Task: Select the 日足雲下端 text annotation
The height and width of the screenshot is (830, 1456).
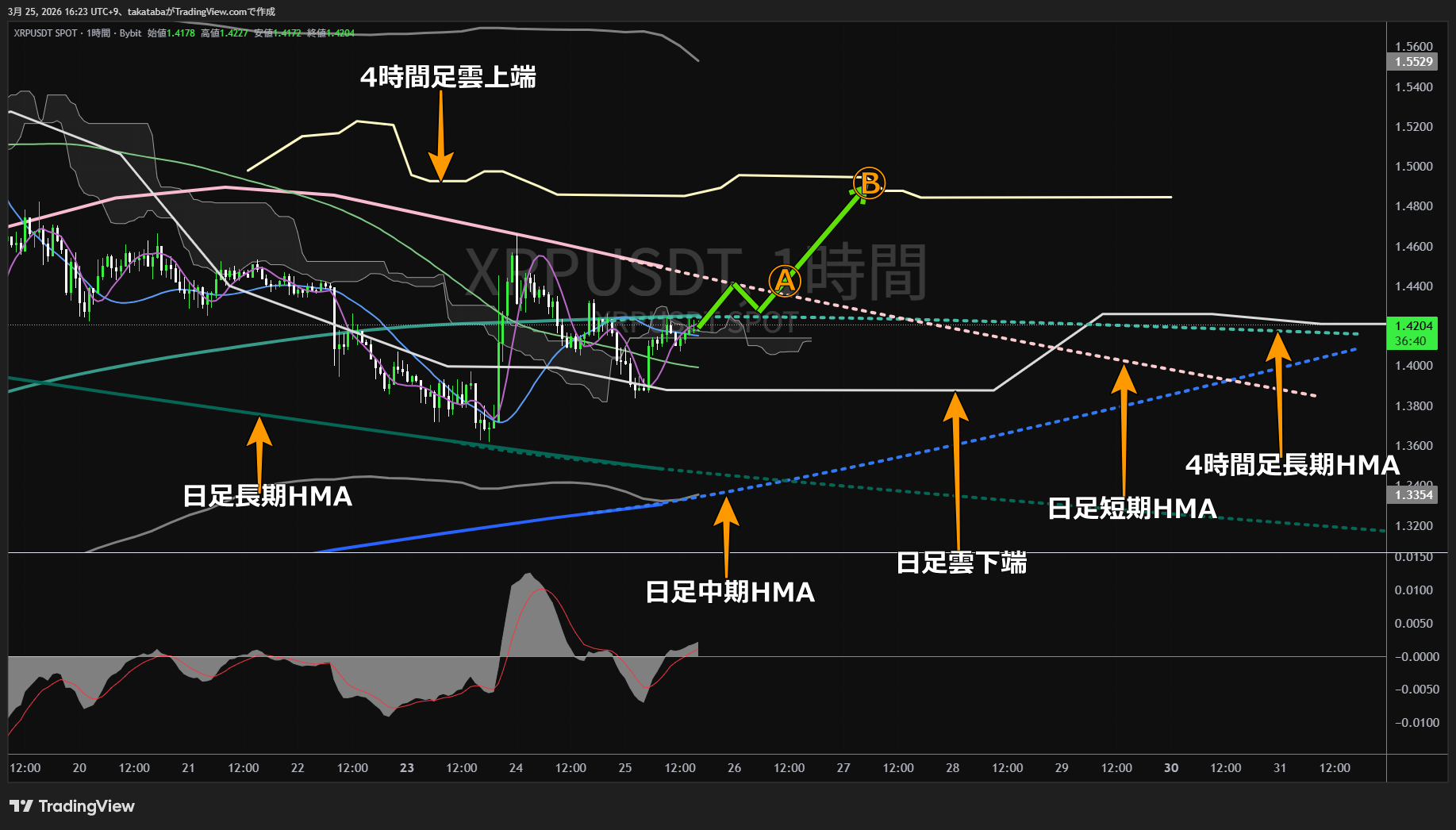Action: [962, 563]
